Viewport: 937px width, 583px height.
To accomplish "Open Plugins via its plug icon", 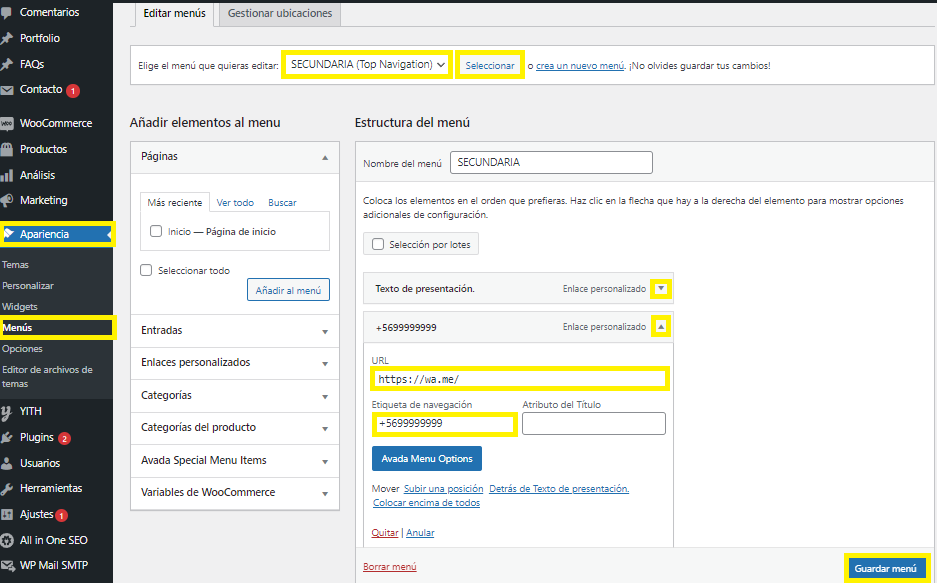I will [7, 437].
